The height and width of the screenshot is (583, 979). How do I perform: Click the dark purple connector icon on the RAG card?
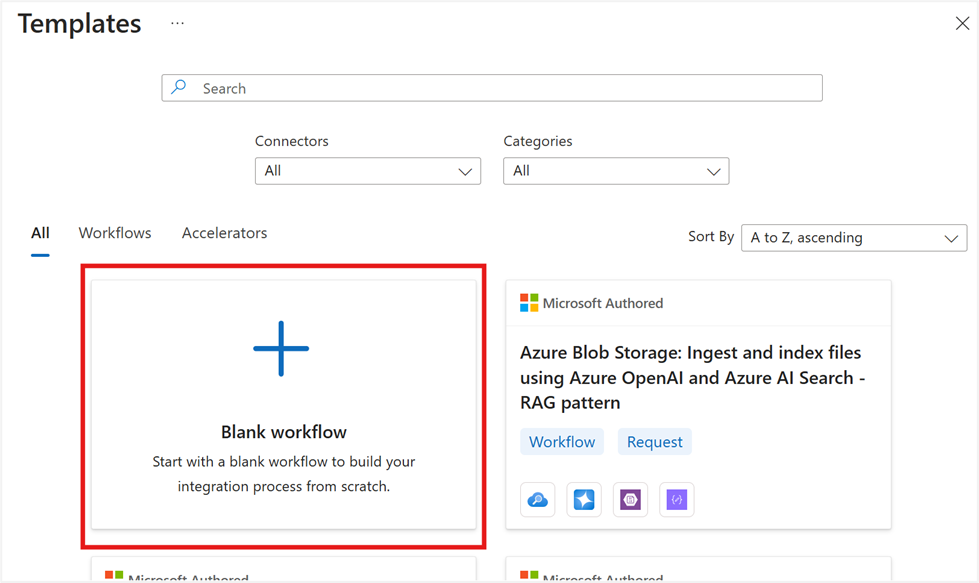tap(630, 499)
